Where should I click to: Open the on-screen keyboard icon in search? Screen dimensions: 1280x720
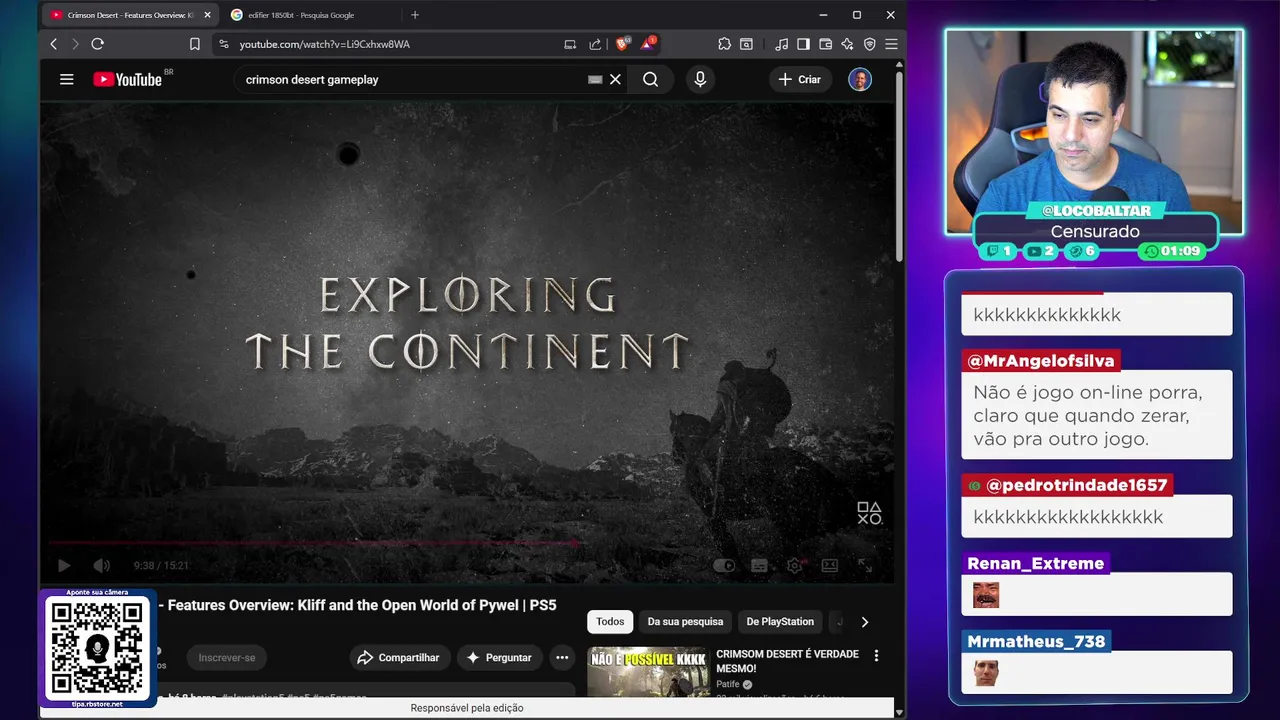pos(595,79)
